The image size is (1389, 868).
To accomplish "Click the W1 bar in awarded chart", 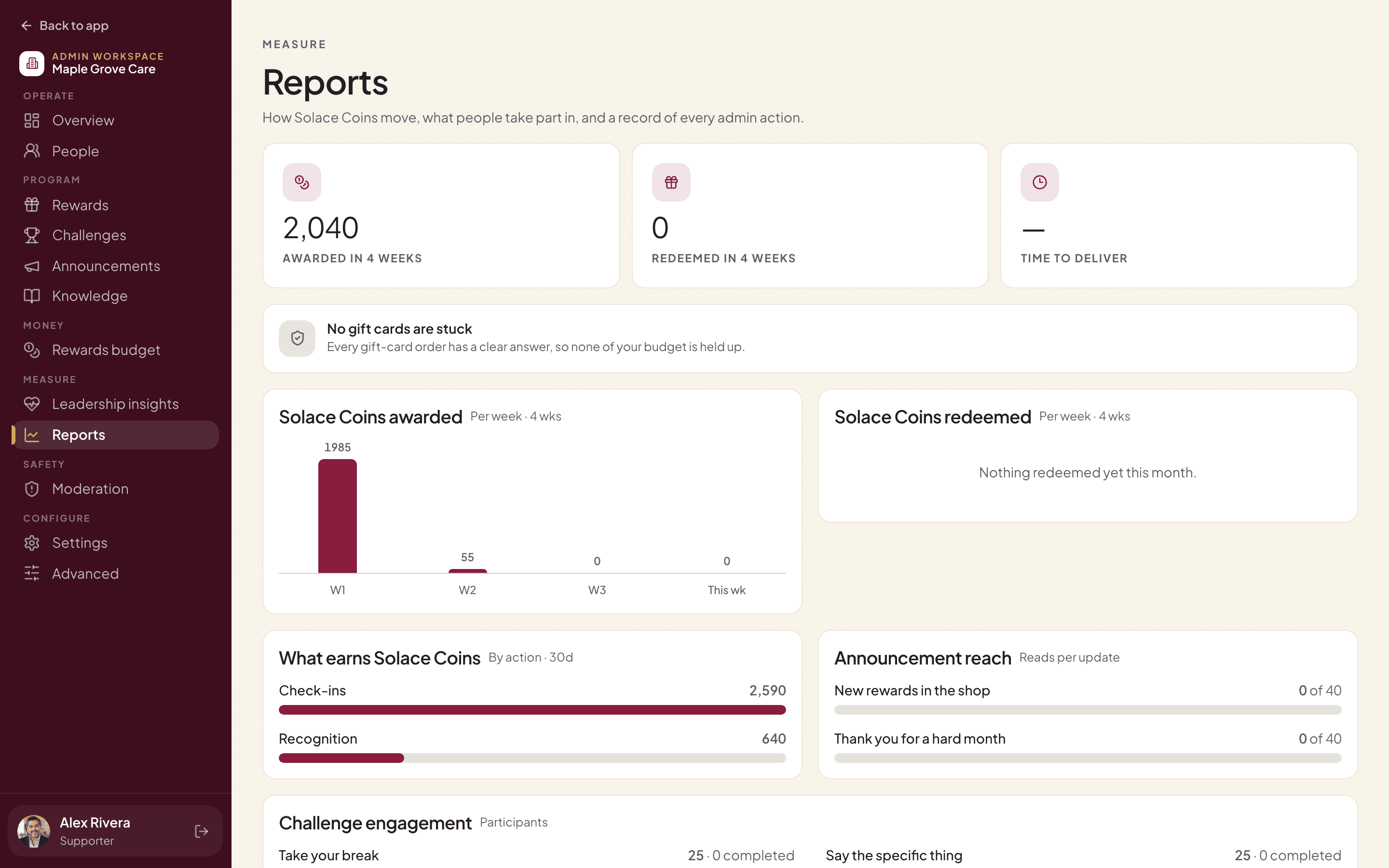I will click(338, 515).
